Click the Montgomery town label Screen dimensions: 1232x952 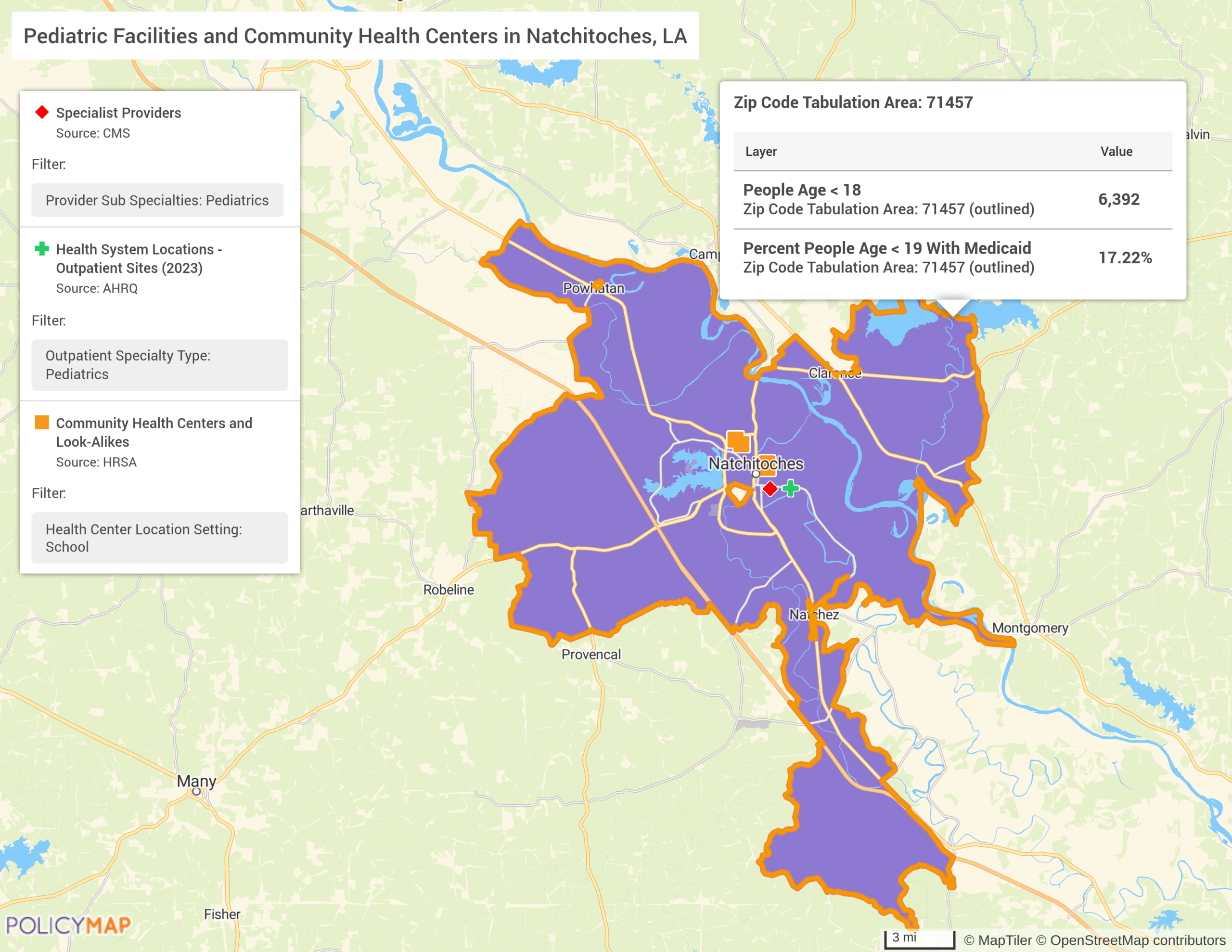(1030, 628)
